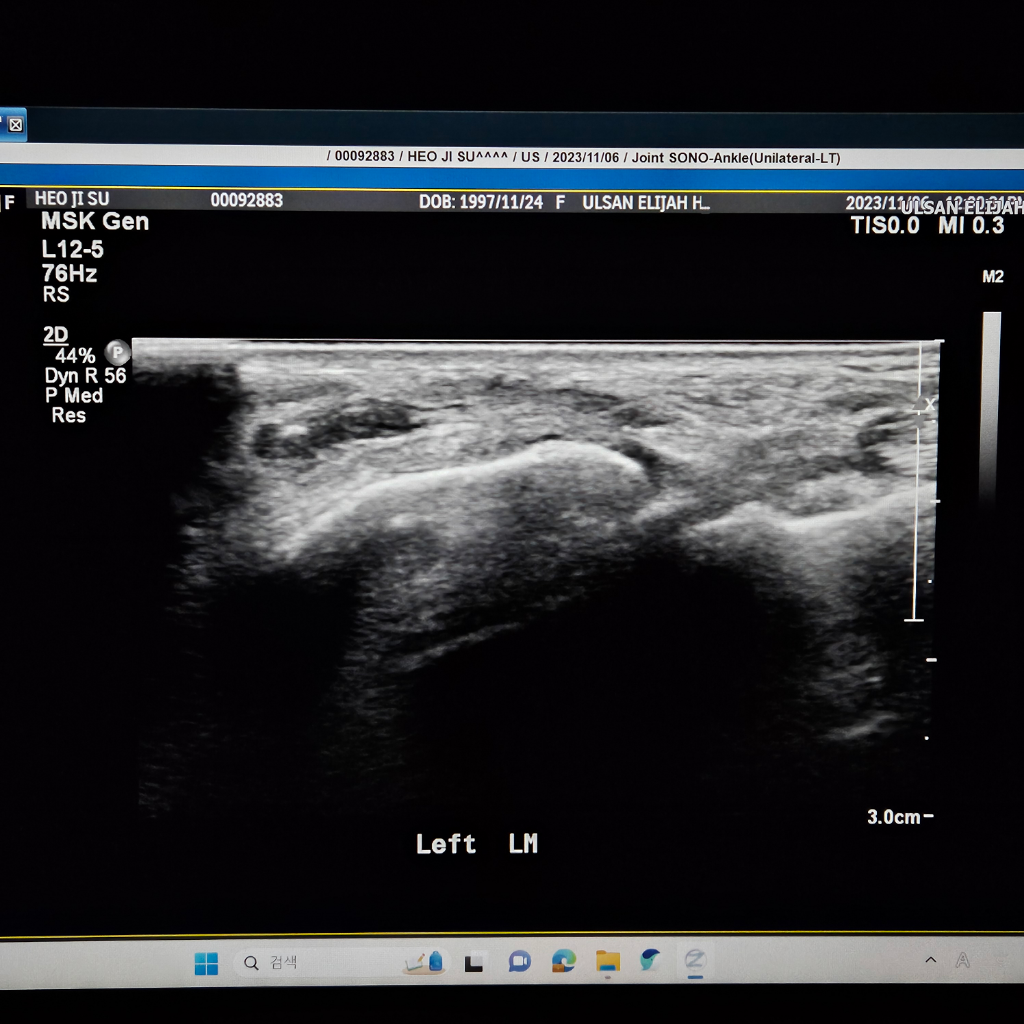Open File Explorer folder icon
The height and width of the screenshot is (1024, 1024).
coord(607,961)
